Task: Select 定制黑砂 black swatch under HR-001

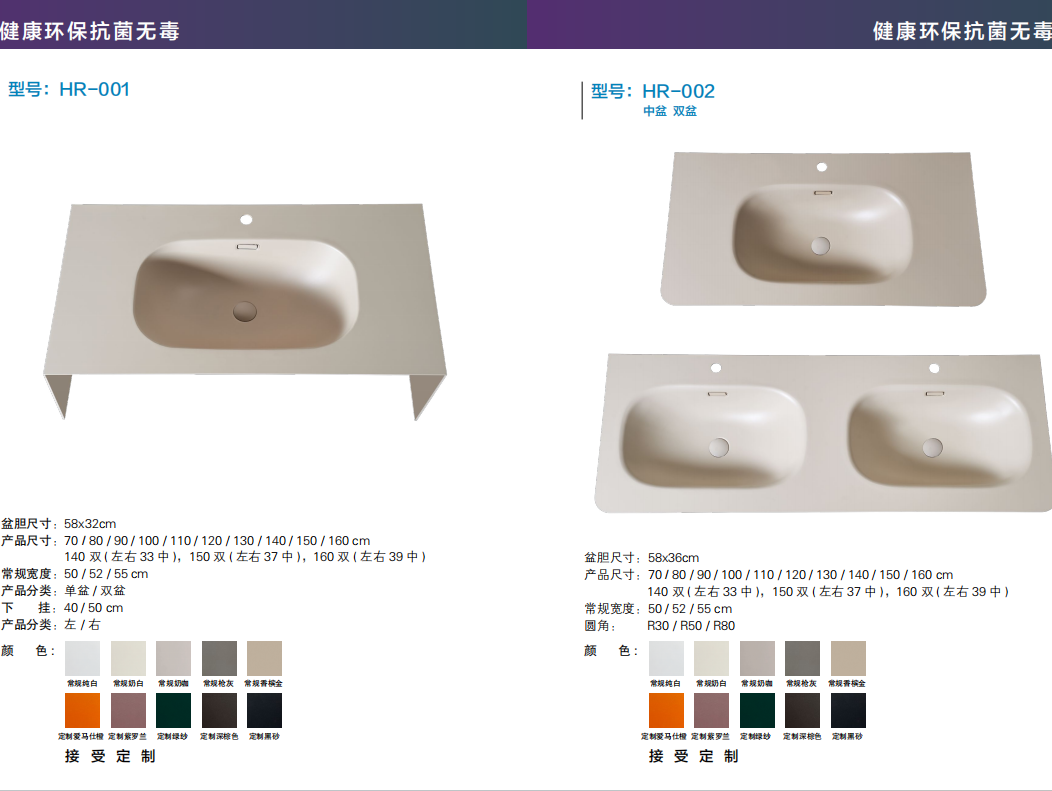Action: coord(264,710)
